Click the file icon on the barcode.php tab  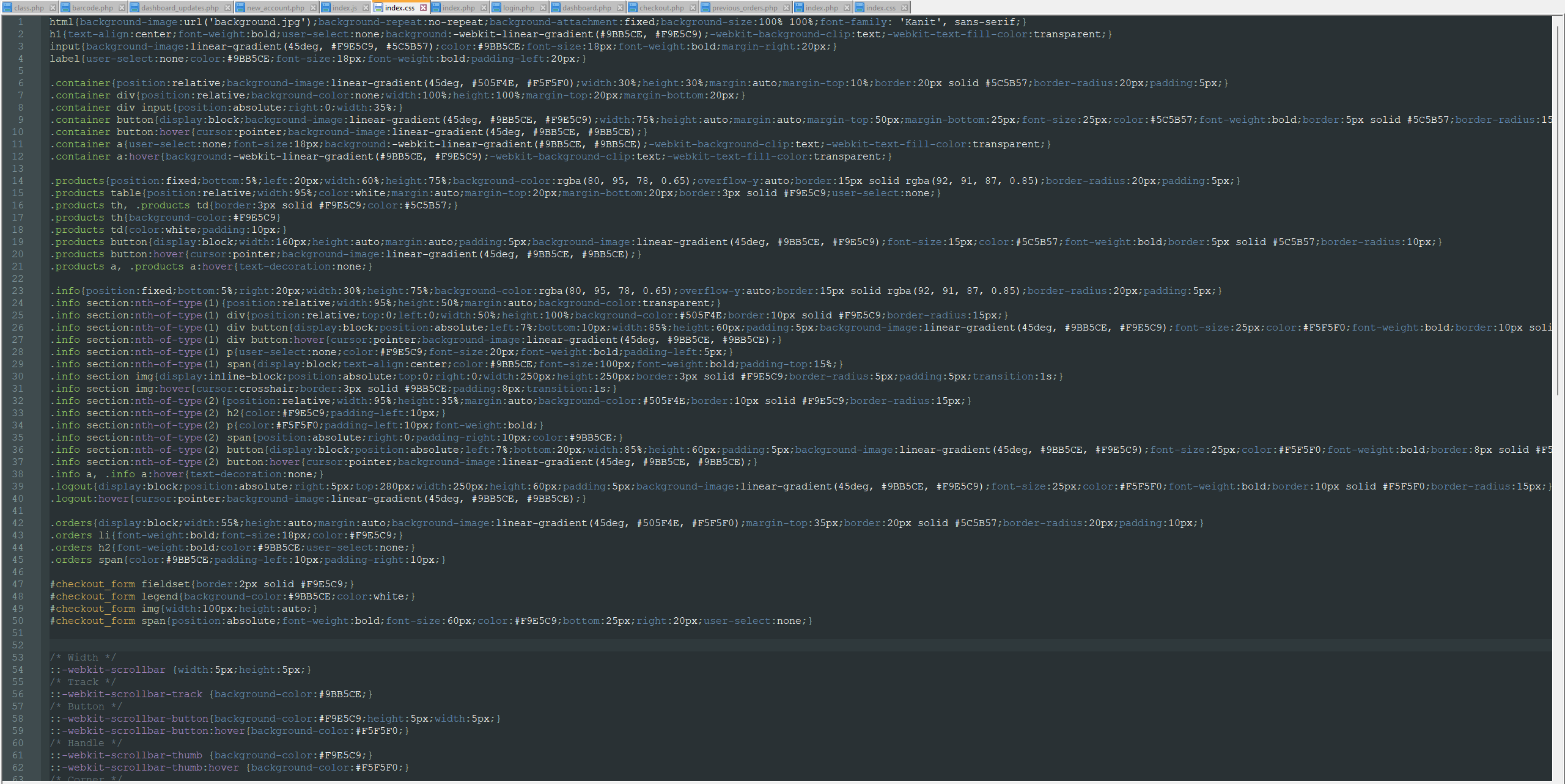(65, 7)
